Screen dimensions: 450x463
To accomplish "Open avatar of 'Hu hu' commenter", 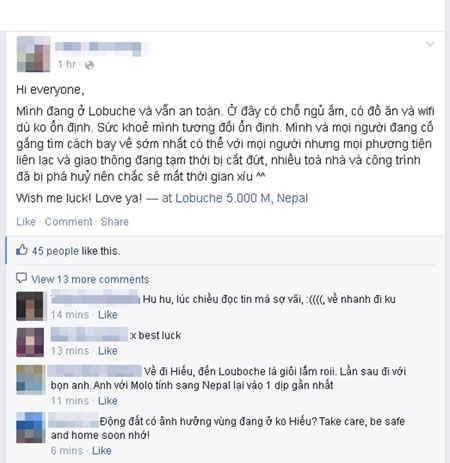I will 30,306.
